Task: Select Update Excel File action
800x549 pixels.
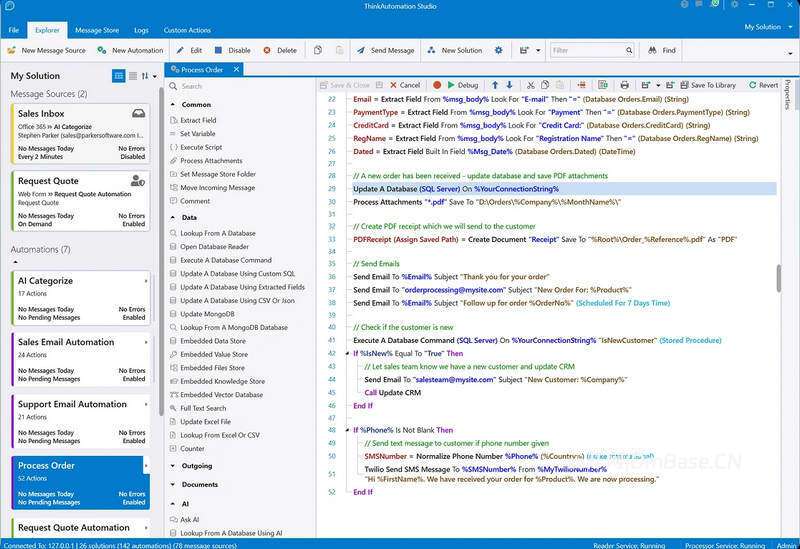Action: [x=205, y=422]
